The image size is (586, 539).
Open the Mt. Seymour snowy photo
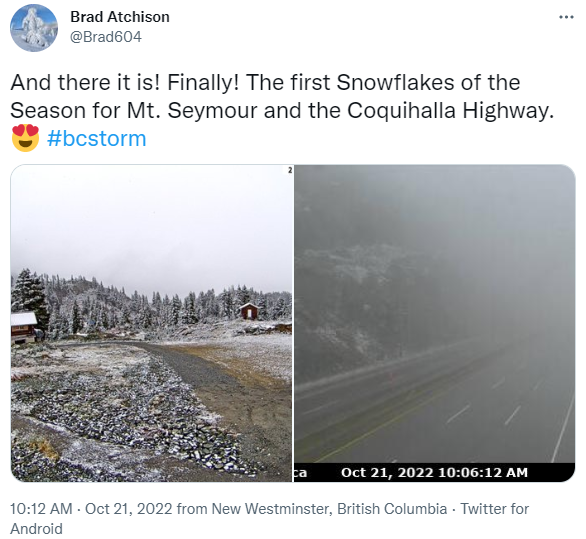coord(151,323)
